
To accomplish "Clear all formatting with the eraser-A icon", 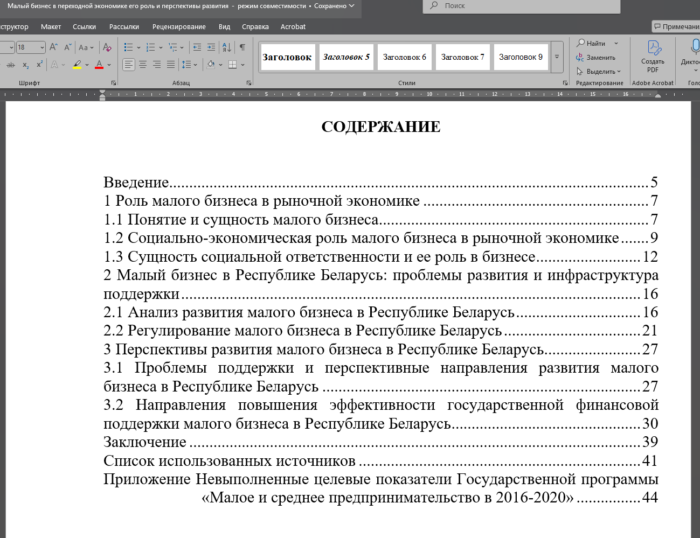I will tap(107, 47).
